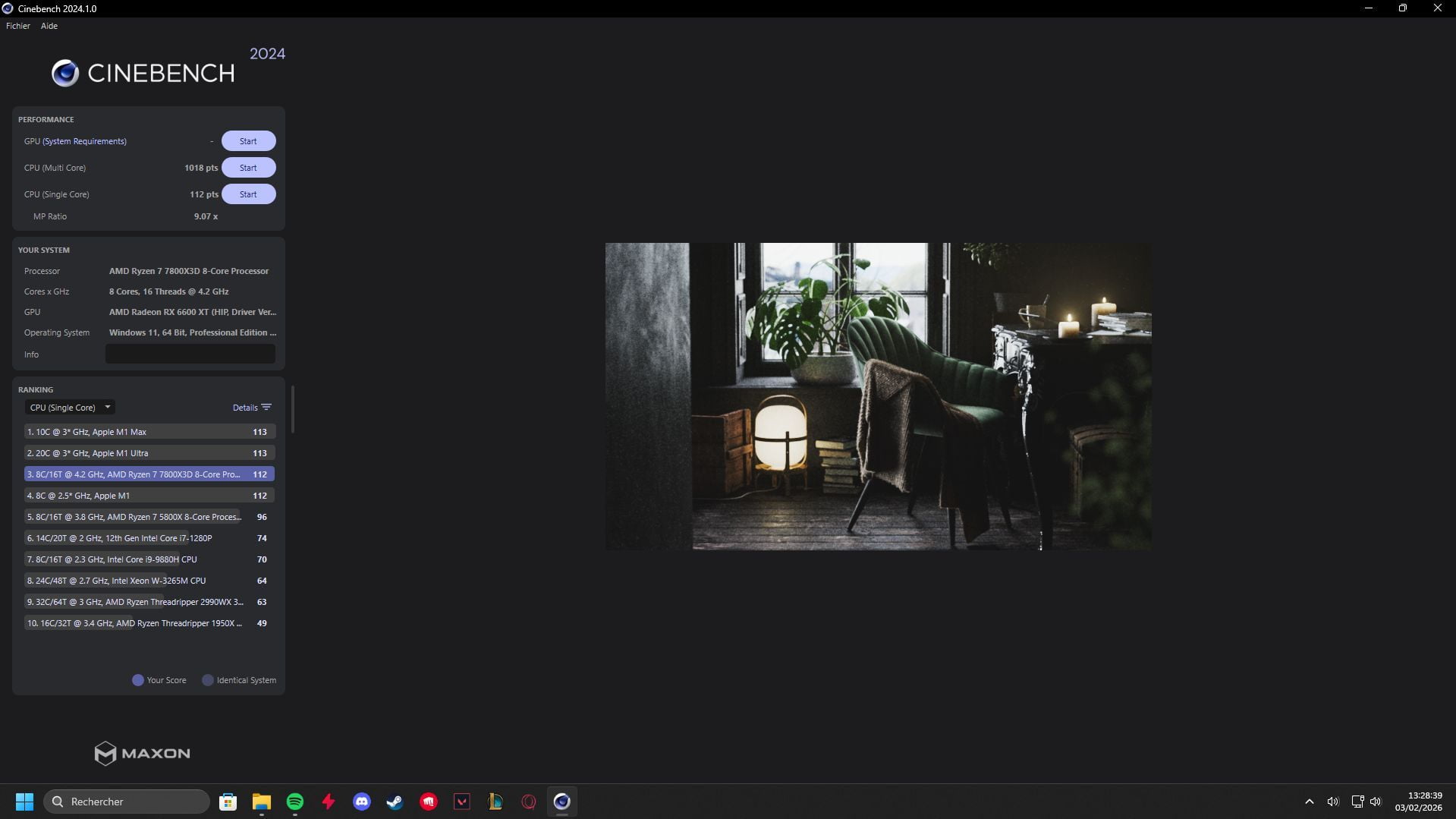Image resolution: width=1456 pixels, height=819 pixels.
Task: Select the Threadripper 1950X ranking row
Action: 149,623
